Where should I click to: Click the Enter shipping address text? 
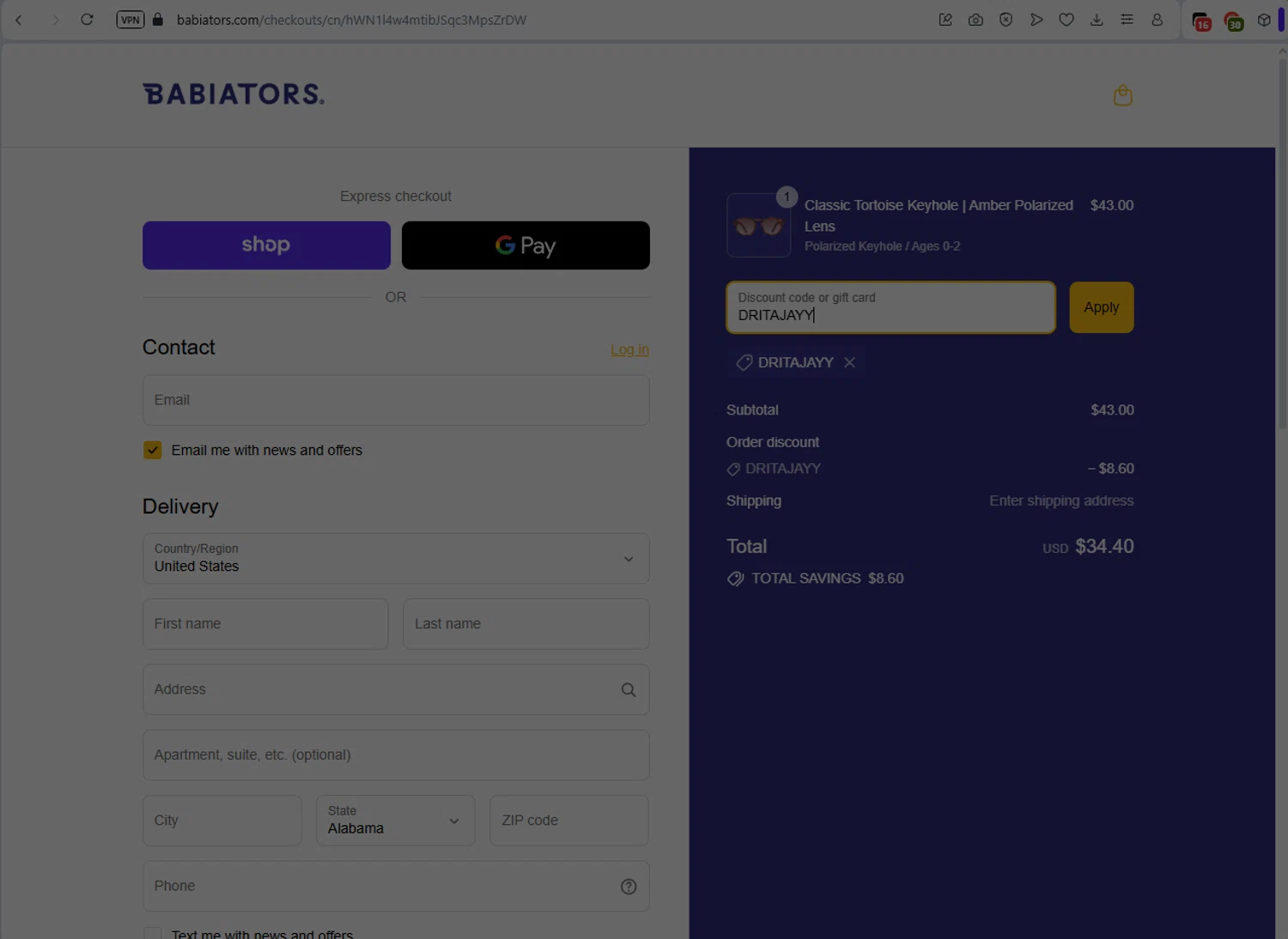pos(1061,500)
